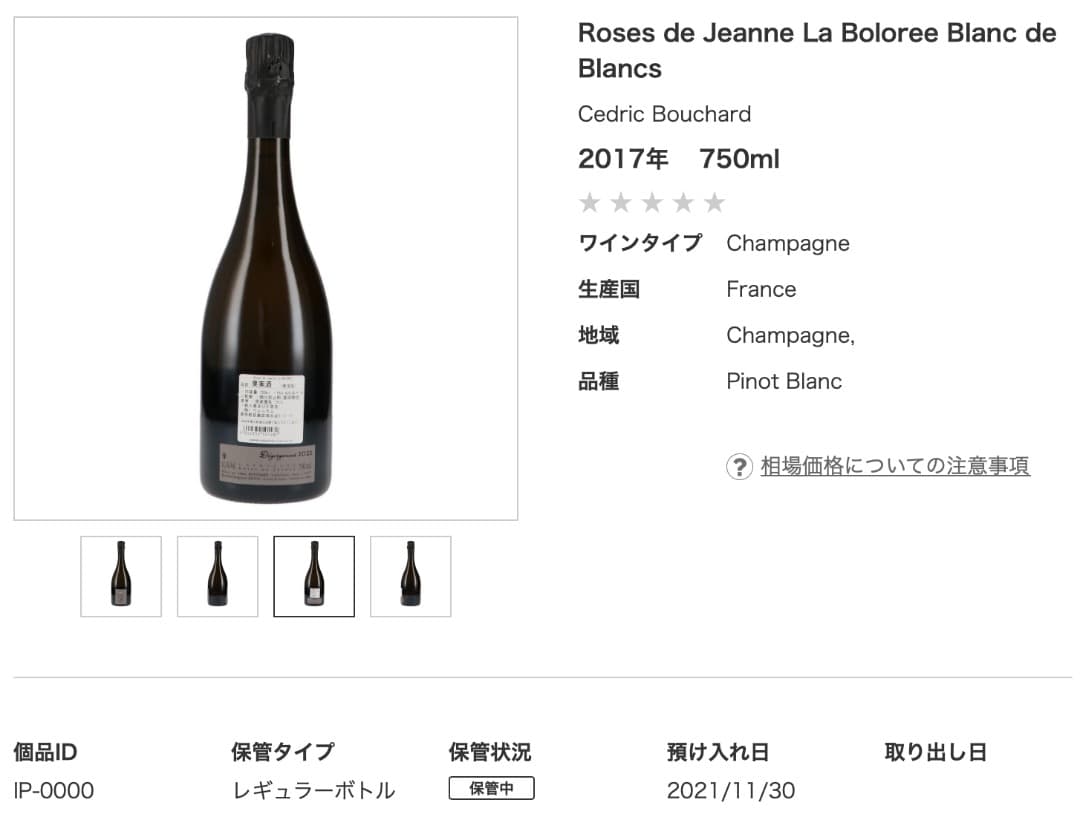Screen dimensions: 1080x837
Task: Show the fourth bottle thumbnail image
Action: (410, 576)
